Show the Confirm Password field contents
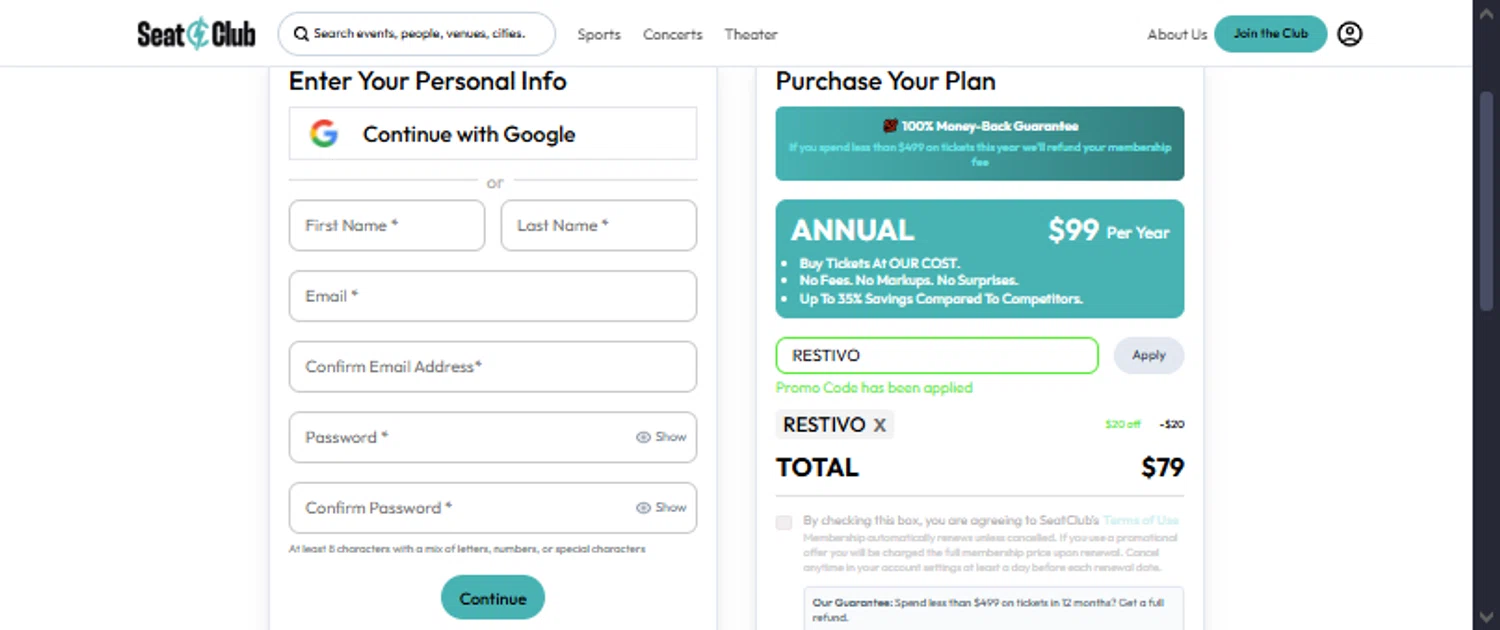This screenshot has width=1500, height=630. 661,508
